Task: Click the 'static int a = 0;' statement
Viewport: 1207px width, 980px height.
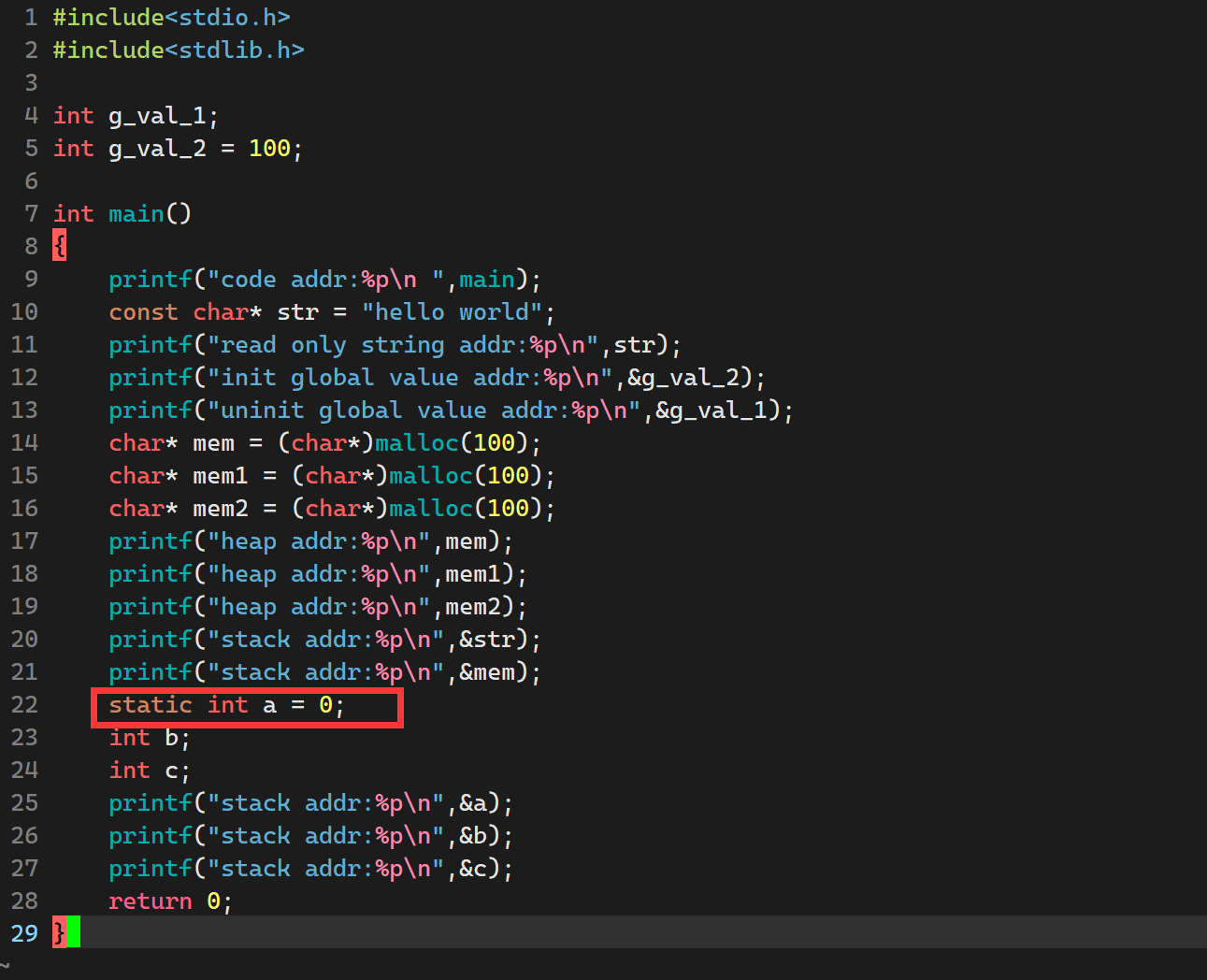Action: (226, 705)
